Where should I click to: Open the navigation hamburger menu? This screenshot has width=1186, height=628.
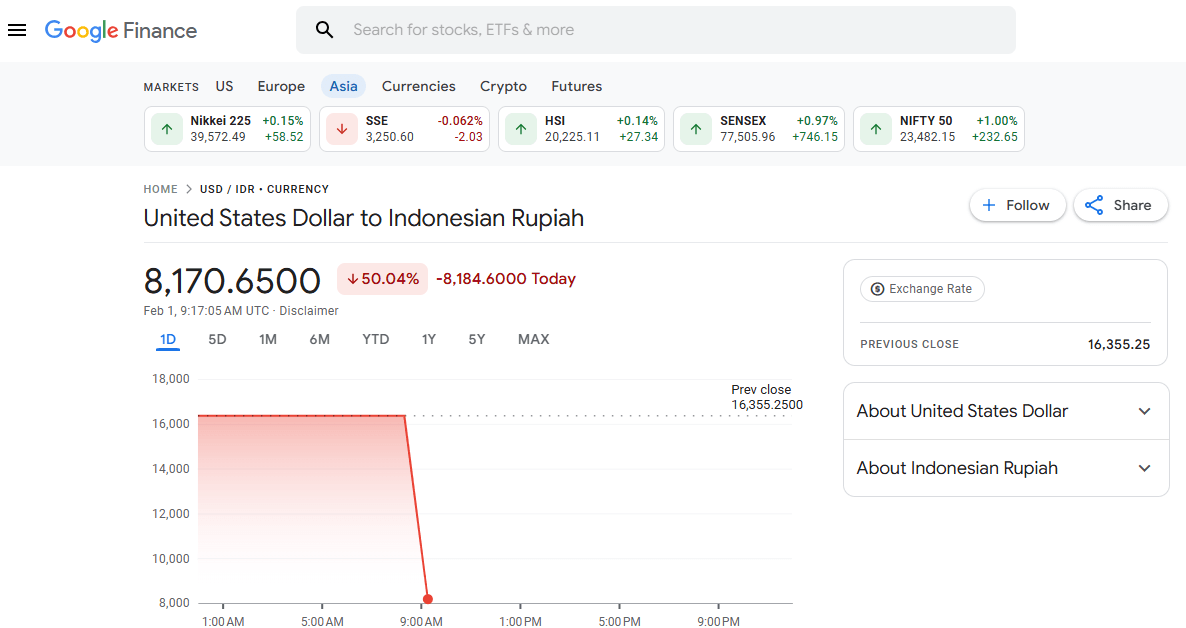coord(17,29)
